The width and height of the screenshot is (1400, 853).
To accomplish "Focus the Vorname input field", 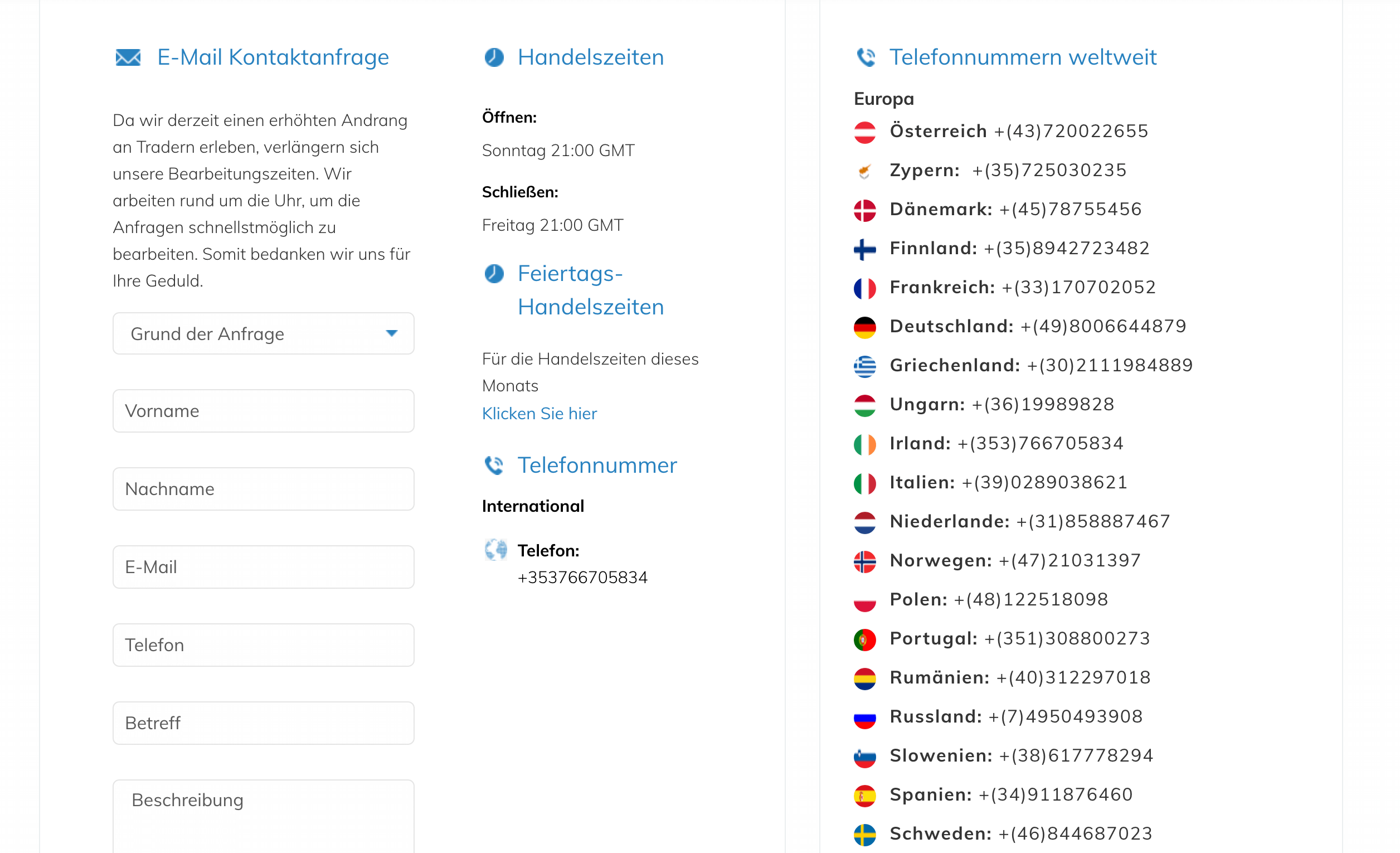I will pos(263,411).
